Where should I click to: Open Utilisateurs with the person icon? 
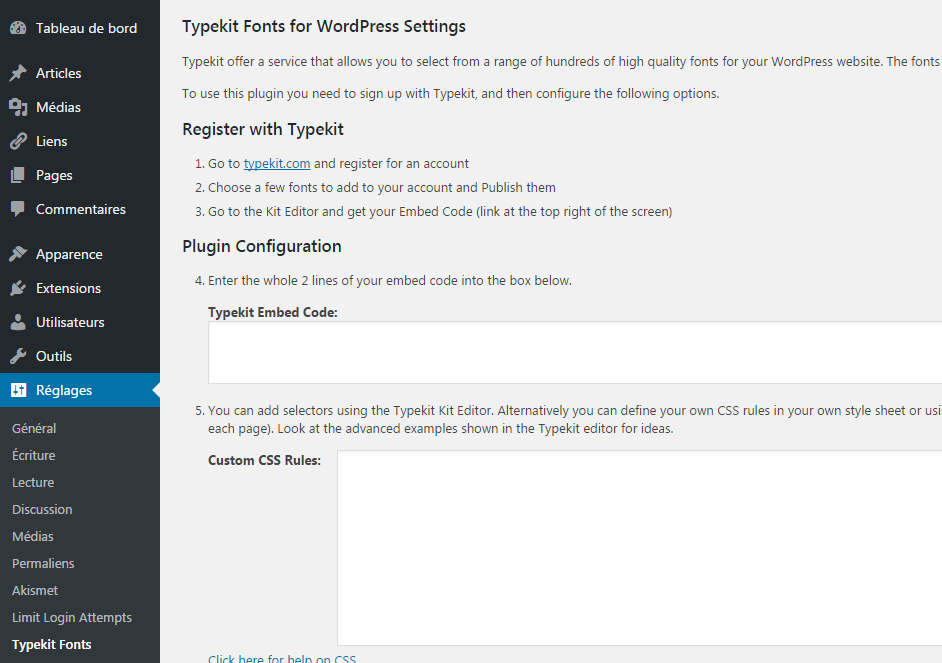pos(17,322)
